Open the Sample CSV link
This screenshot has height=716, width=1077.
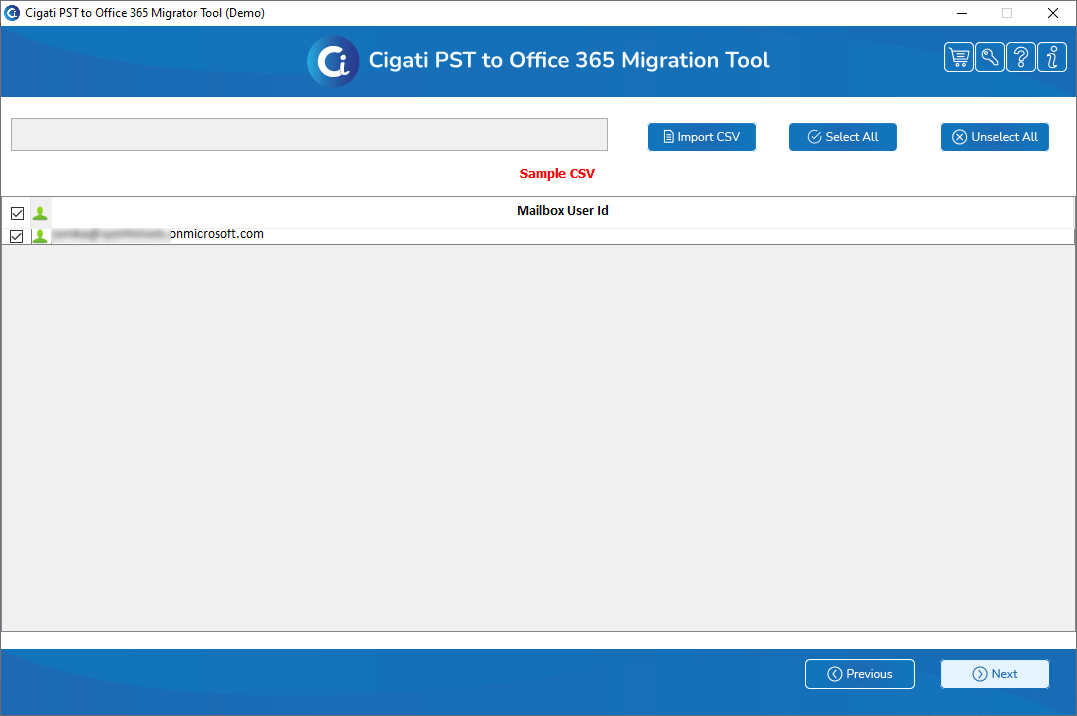tap(557, 174)
